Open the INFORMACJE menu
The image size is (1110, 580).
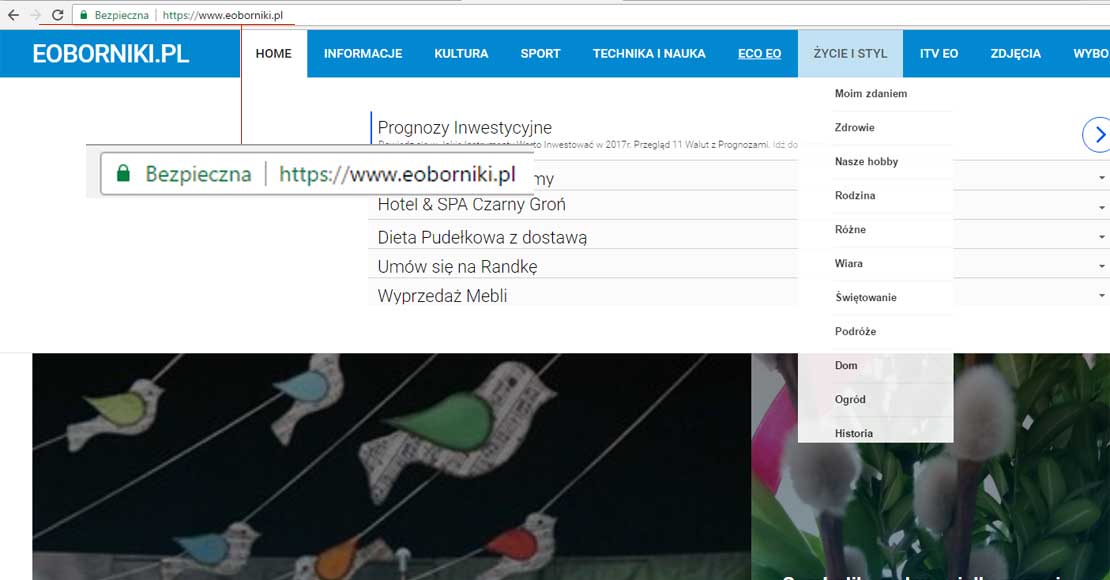coord(363,54)
